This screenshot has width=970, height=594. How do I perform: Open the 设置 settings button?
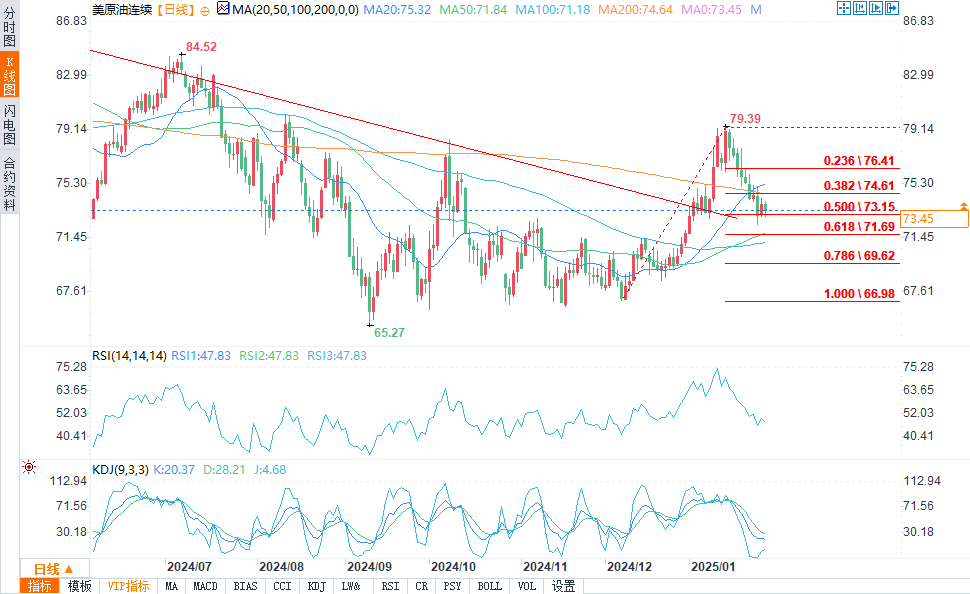pyautogui.click(x=564, y=586)
